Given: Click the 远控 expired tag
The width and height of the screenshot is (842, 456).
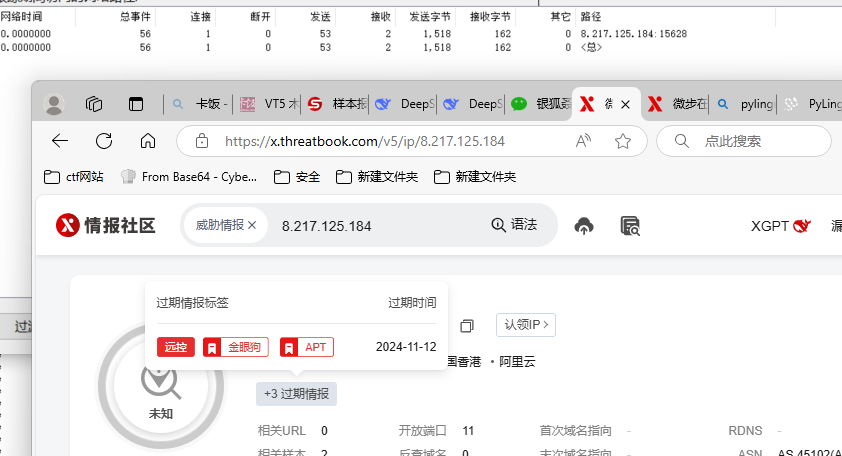Looking at the screenshot, I should 176,347.
